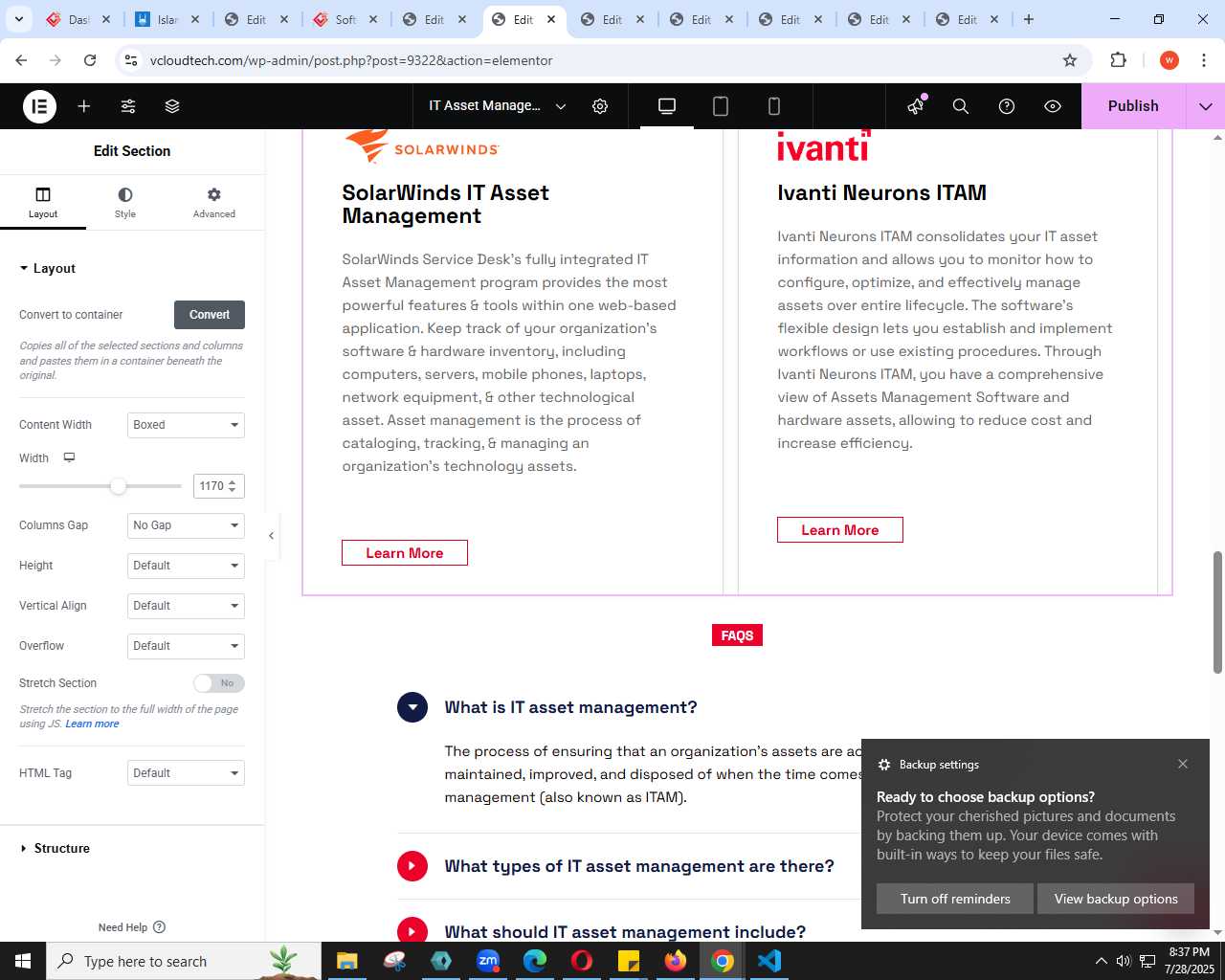The height and width of the screenshot is (980, 1225).
Task: Collapse the editor panel arrow
Action: click(x=272, y=536)
